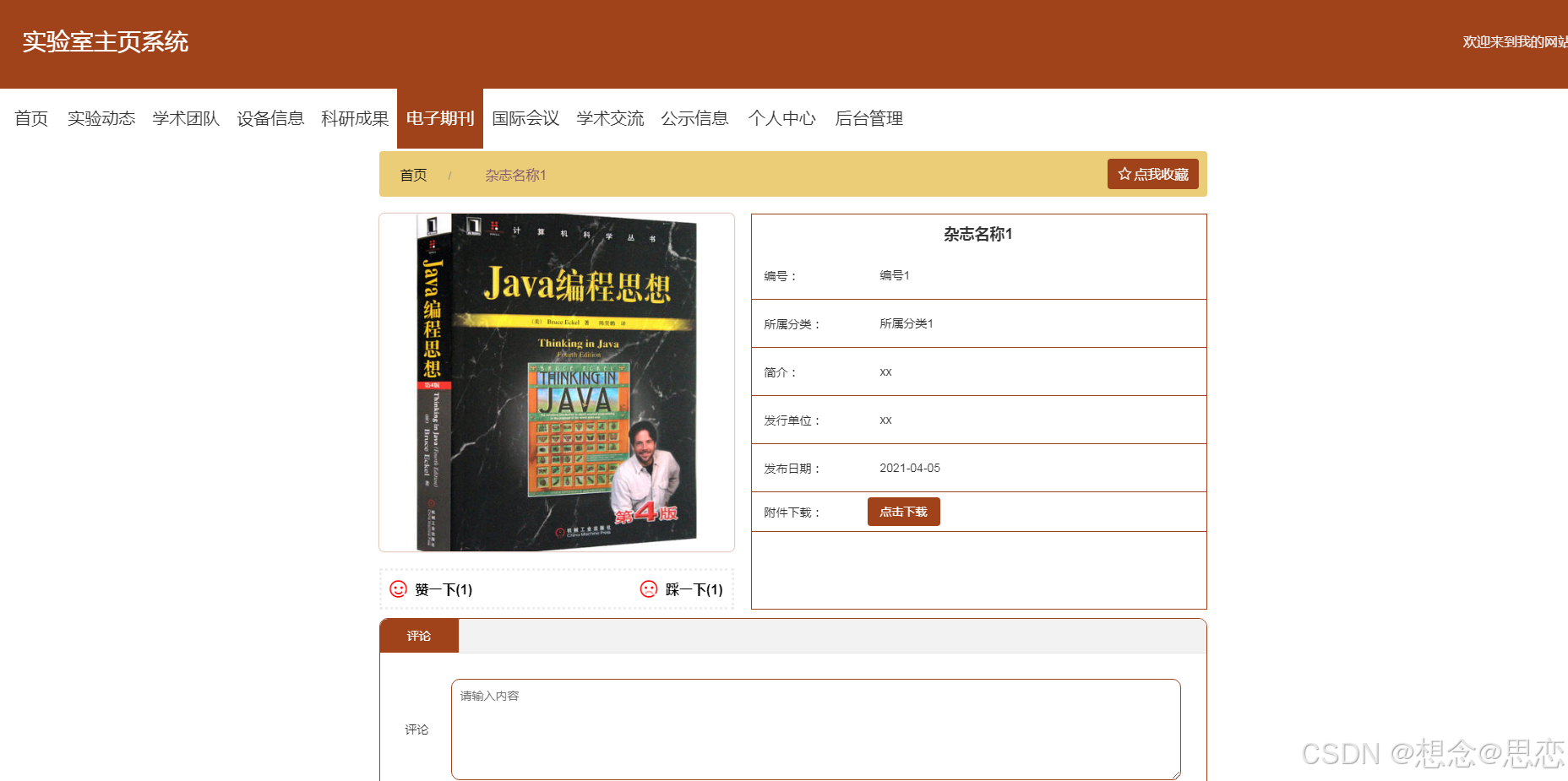Click the comment textarea 请输入内容
This screenshot has height=781, width=1568.
[815, 729]
